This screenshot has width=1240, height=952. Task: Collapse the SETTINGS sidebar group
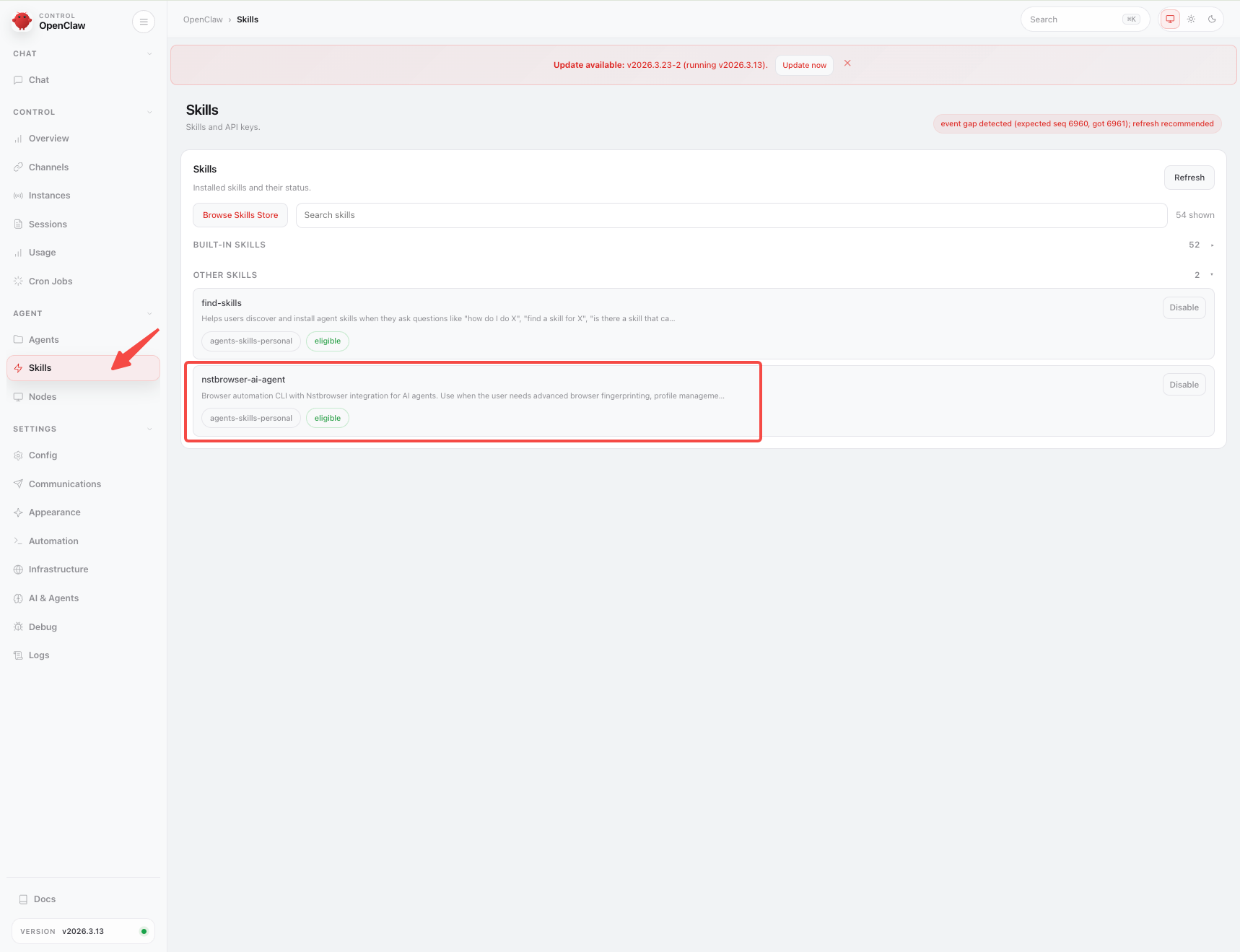click(x=149, y=428)
